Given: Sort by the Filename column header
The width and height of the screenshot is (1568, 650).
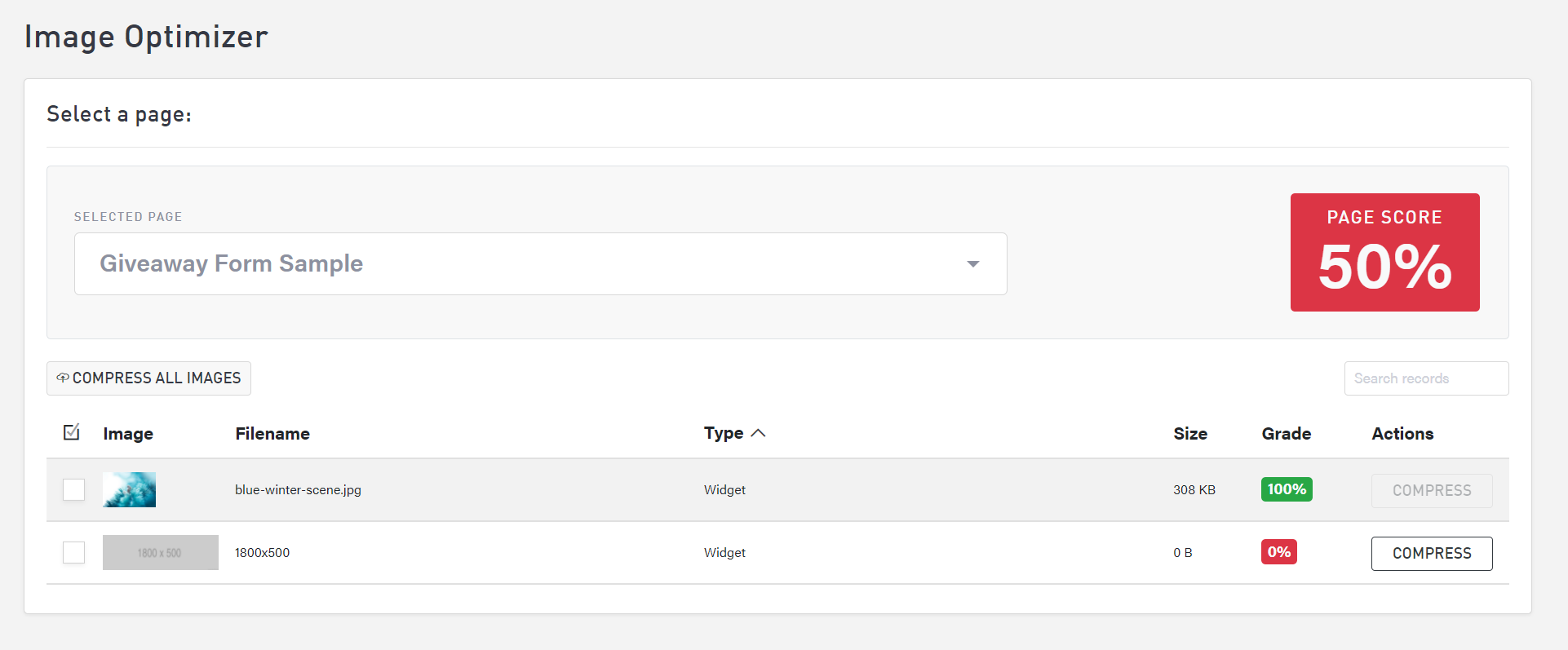Looking at the screenshot, I should pos(272,434).
